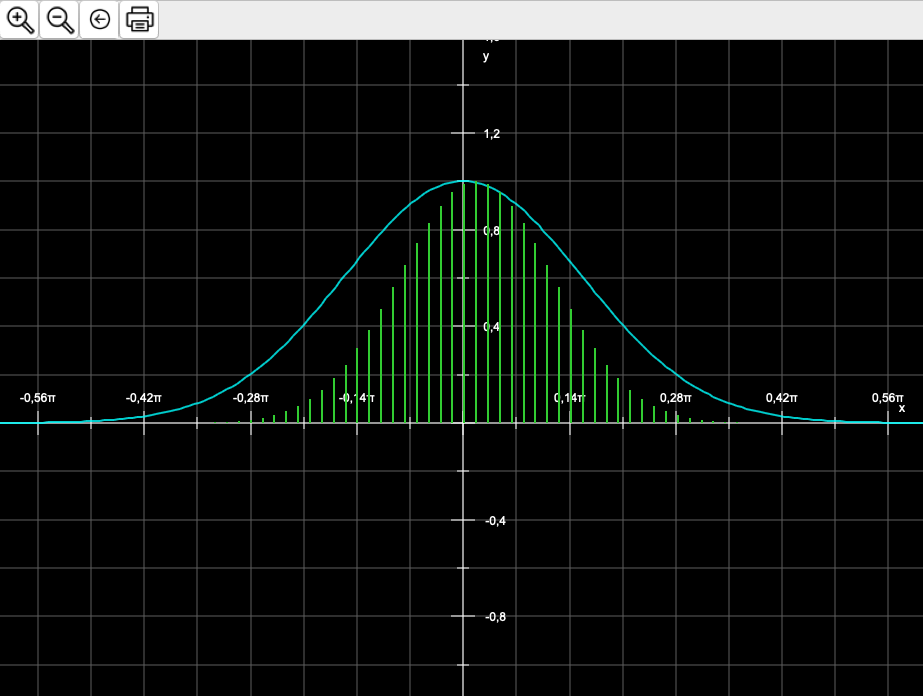Click the peak of the cyan curve
Viewport: 923px width, 696px height.
[463, 181]
